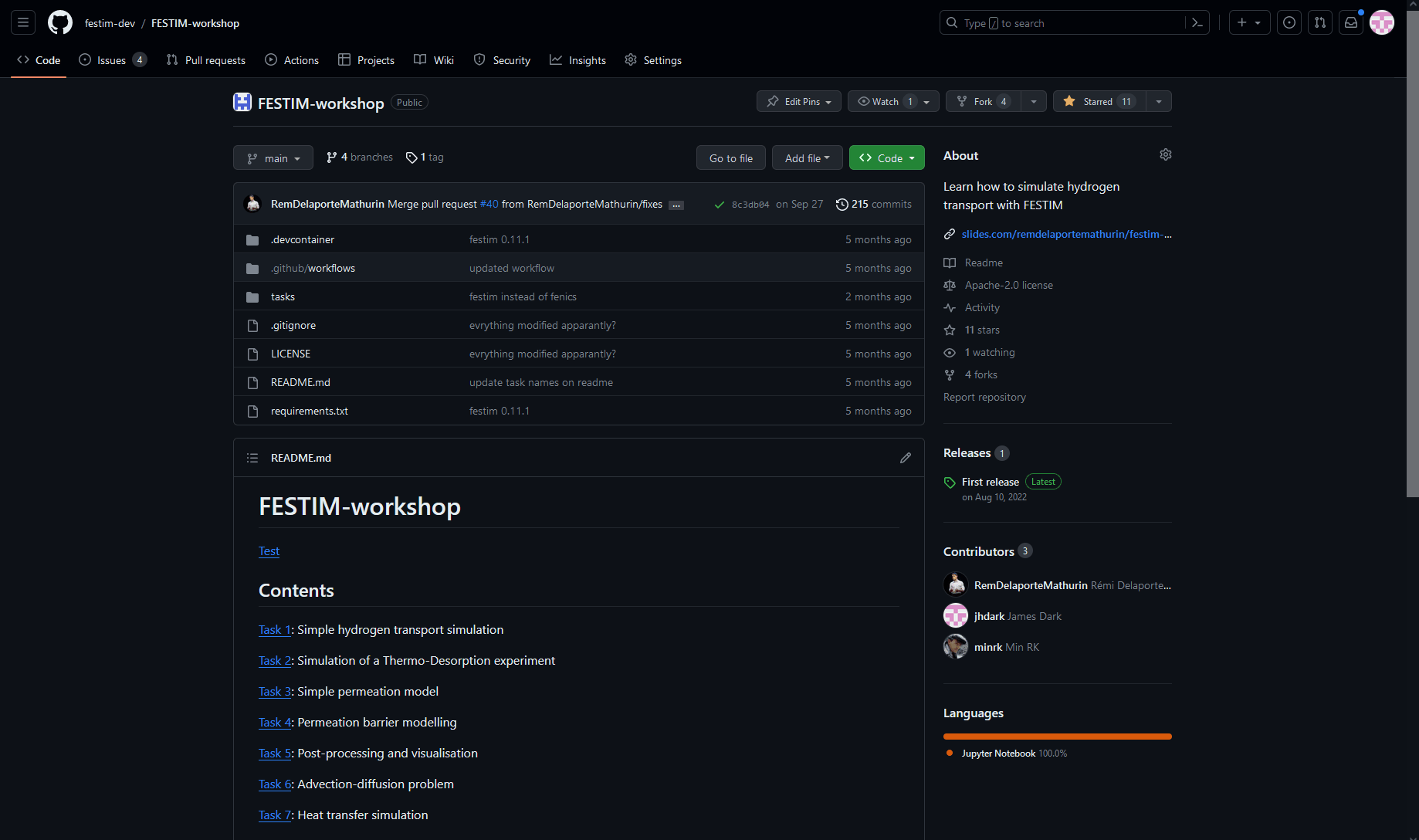Open the Report repository link
The height and width of the screenshot is (840, 1419).
[x=984, y=397]
